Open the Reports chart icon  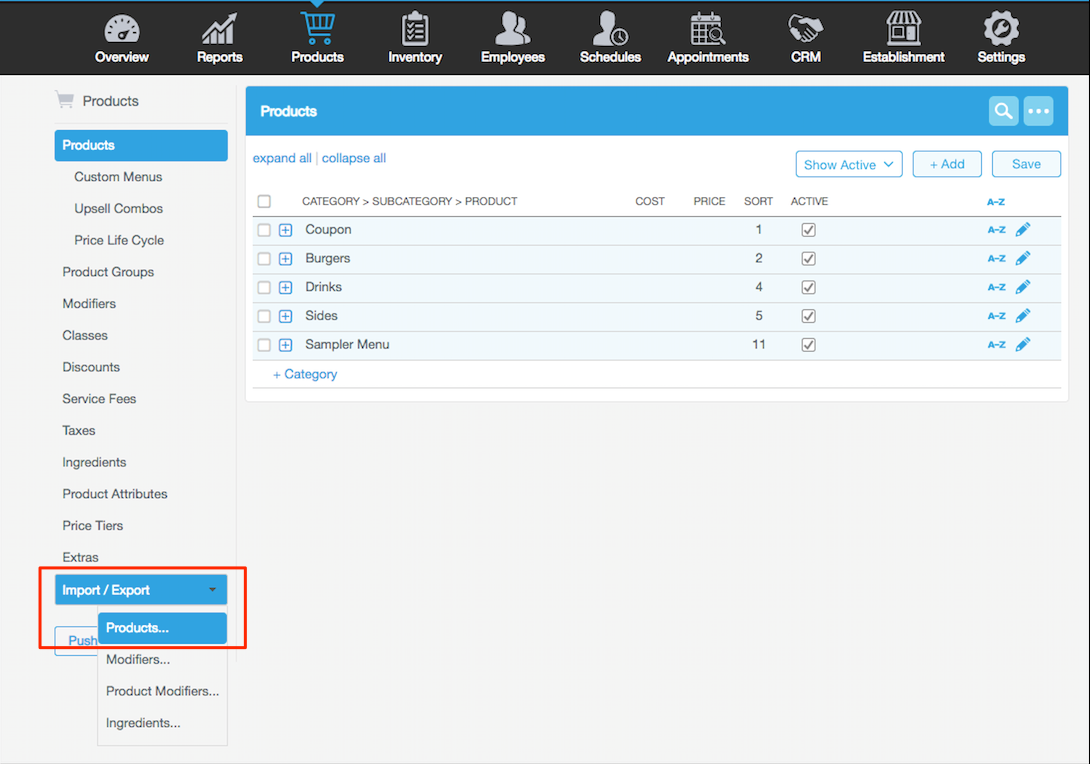point(219,30)
